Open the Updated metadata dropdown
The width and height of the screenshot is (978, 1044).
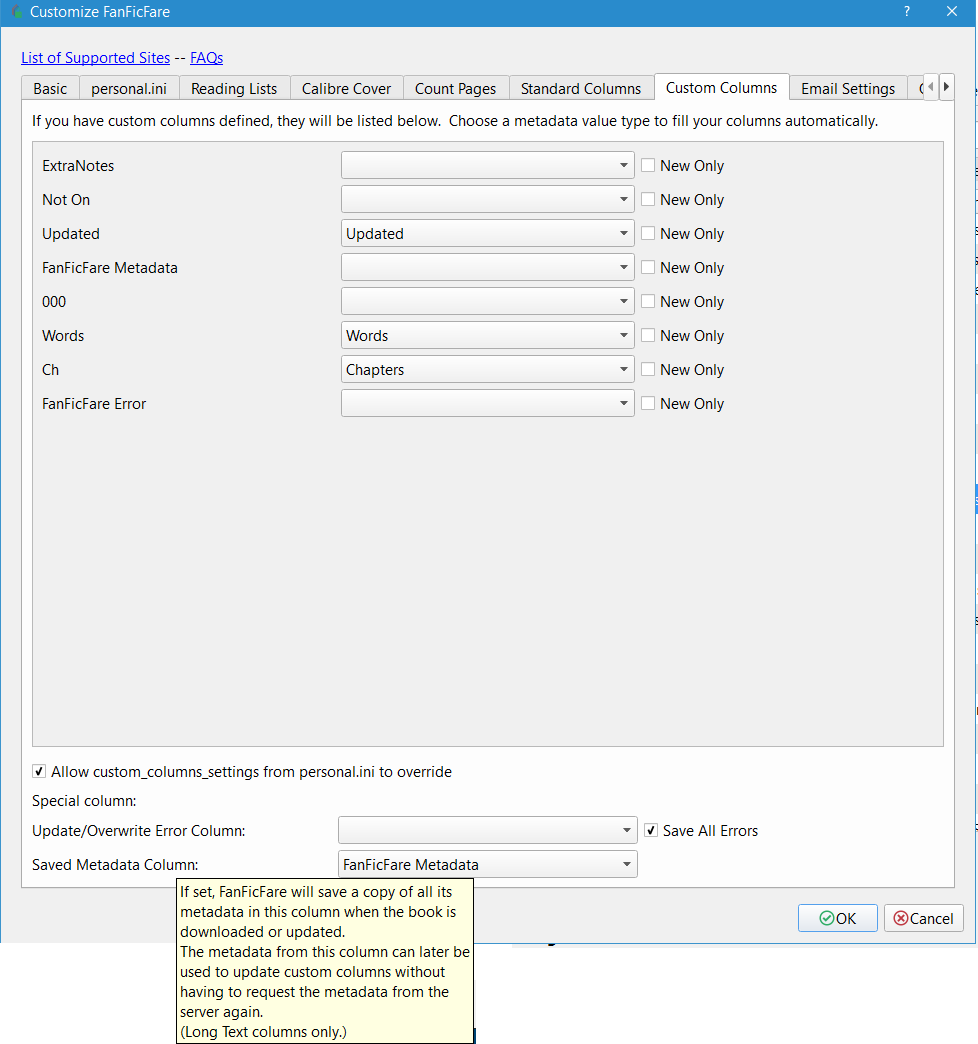pyautogui.click(x=487, y=233)
